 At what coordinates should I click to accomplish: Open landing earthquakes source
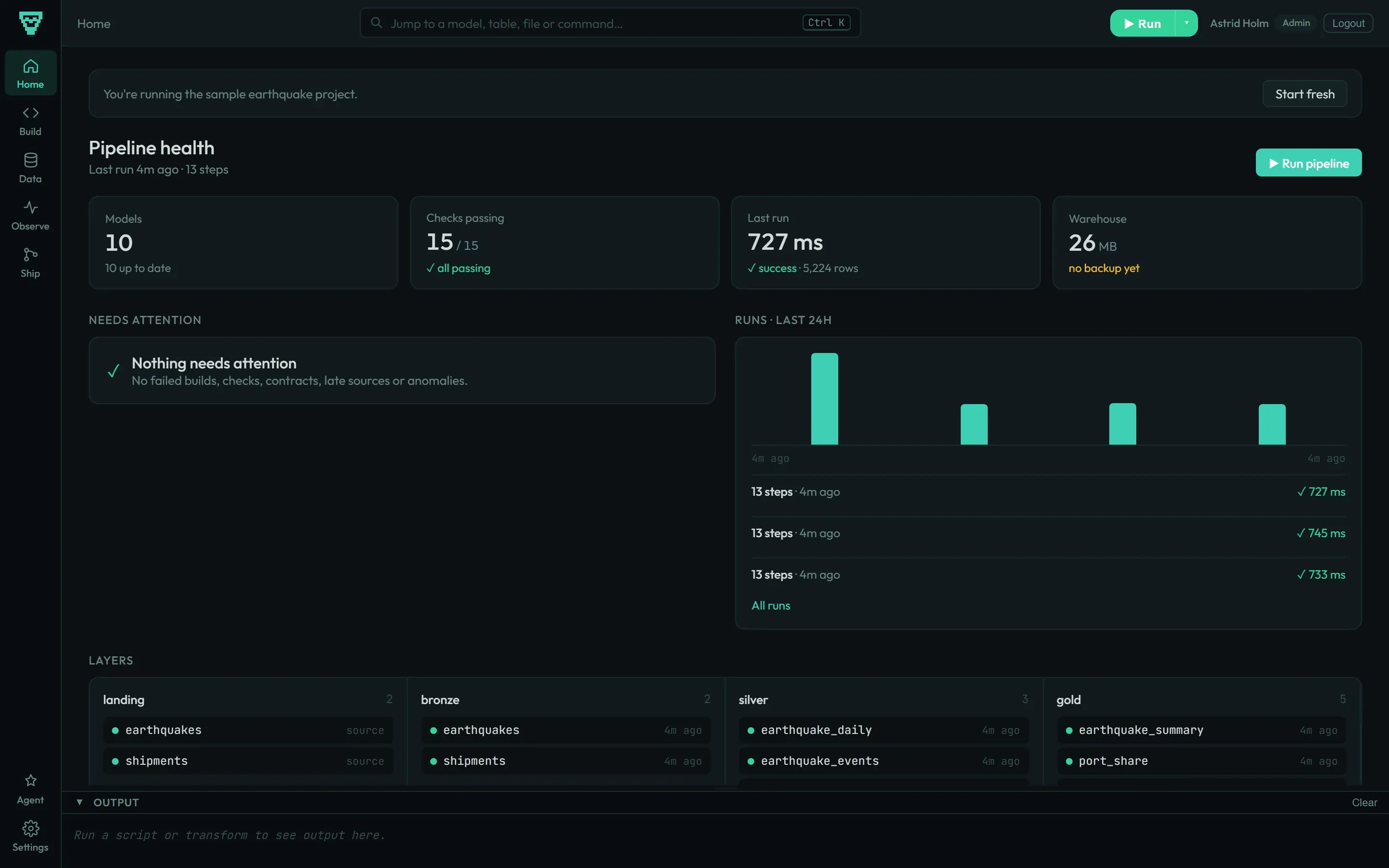pos(248,730)
